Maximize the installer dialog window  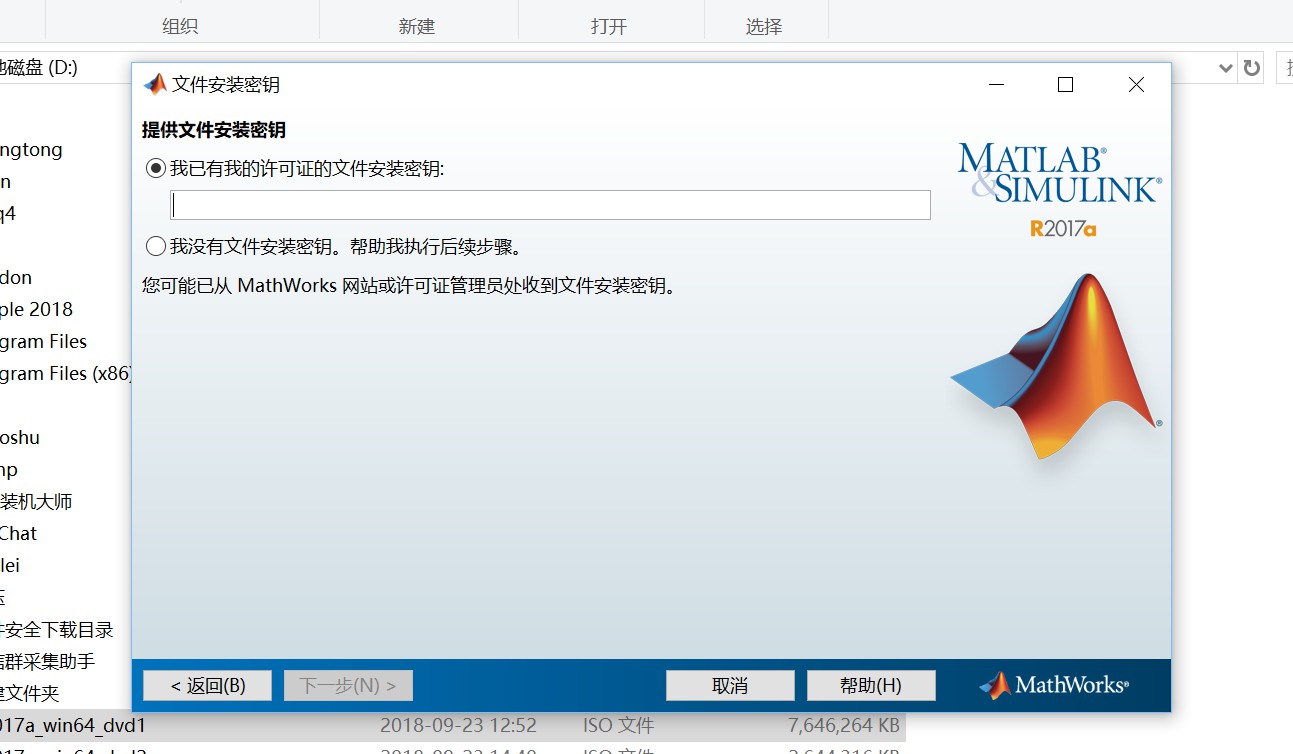pos(1065,85)
